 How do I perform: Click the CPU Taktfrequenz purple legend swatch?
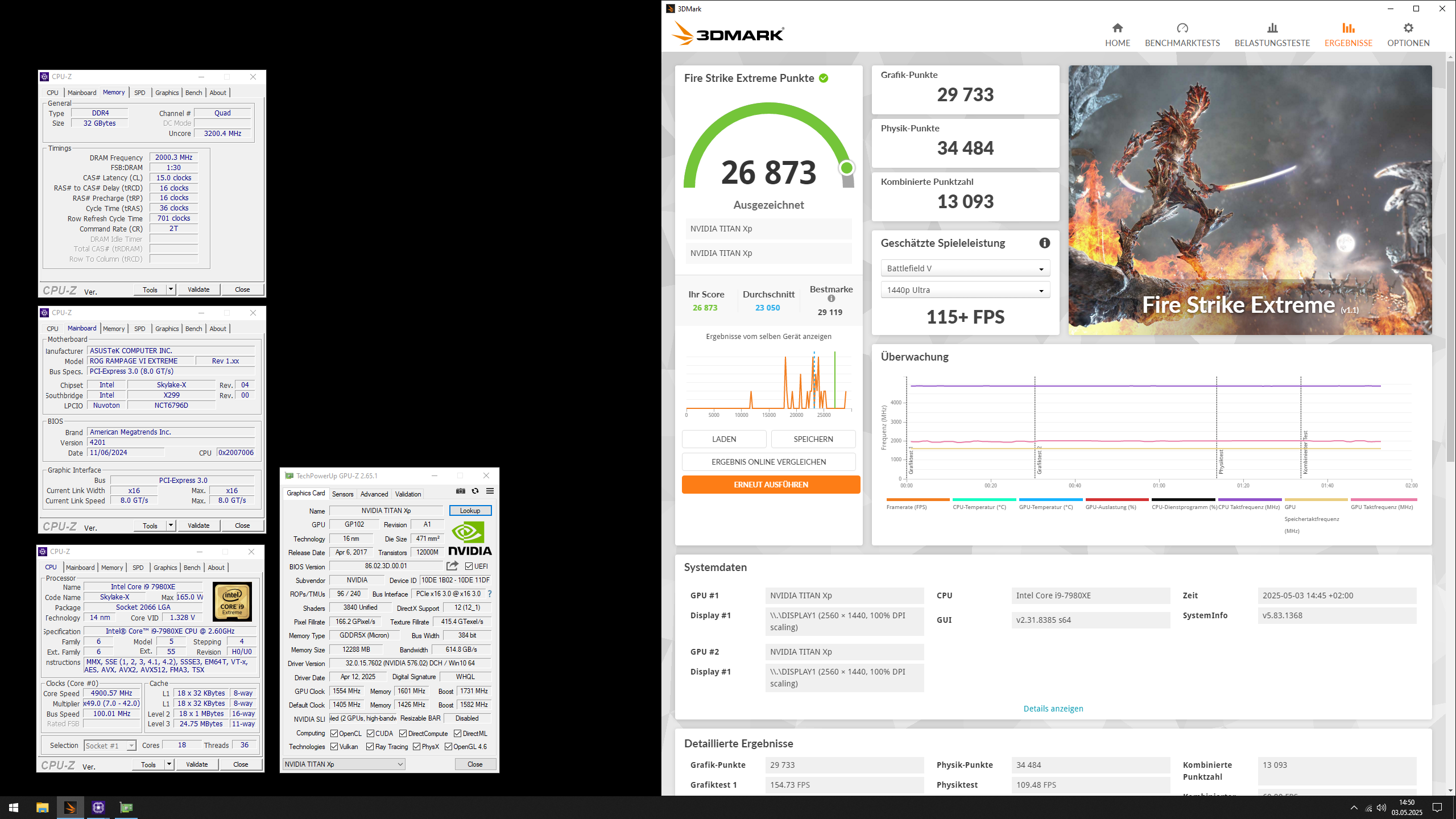coord(1250,499)
